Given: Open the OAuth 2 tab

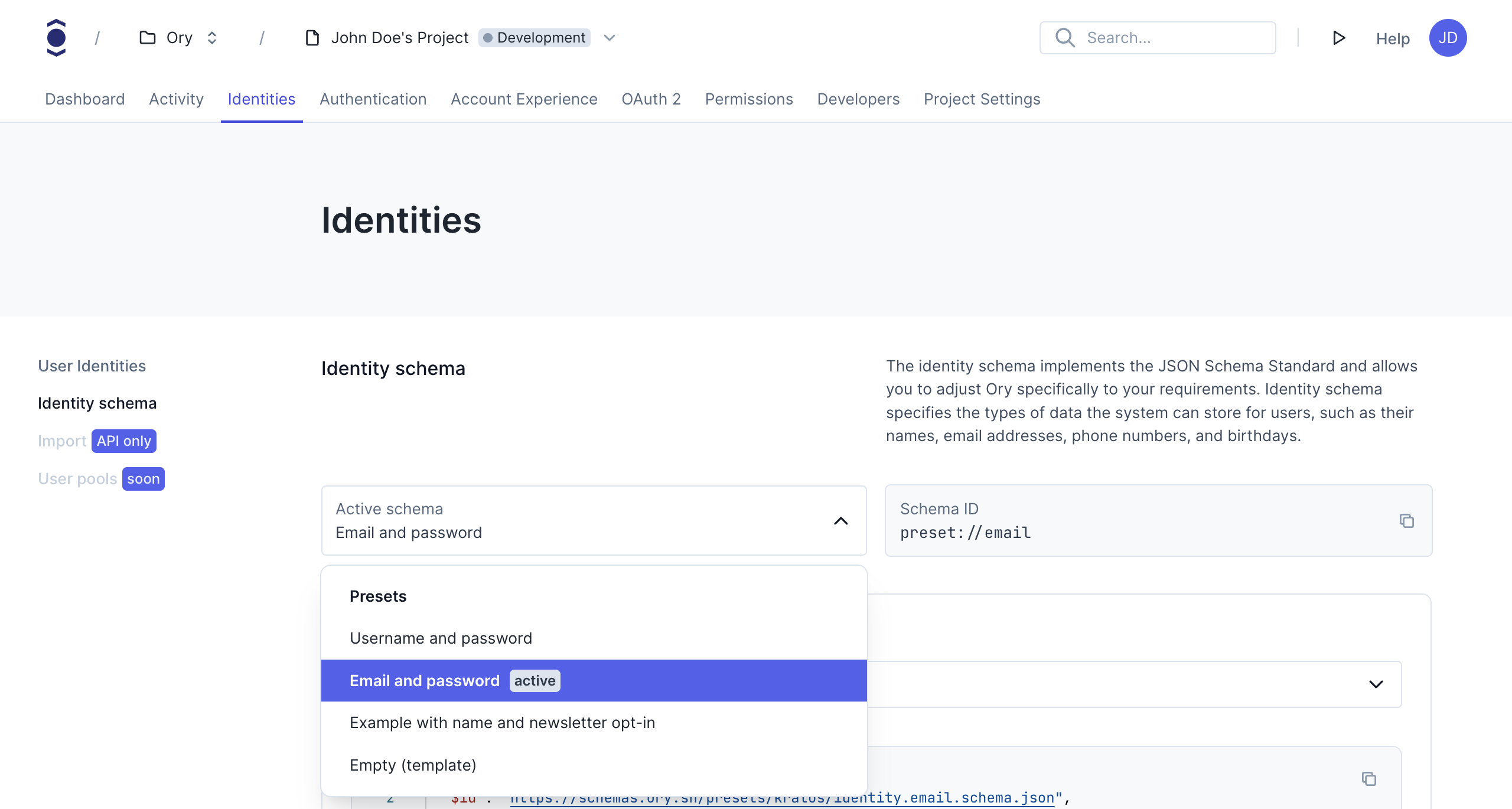Looking at the screenshot, I should 651,99.
